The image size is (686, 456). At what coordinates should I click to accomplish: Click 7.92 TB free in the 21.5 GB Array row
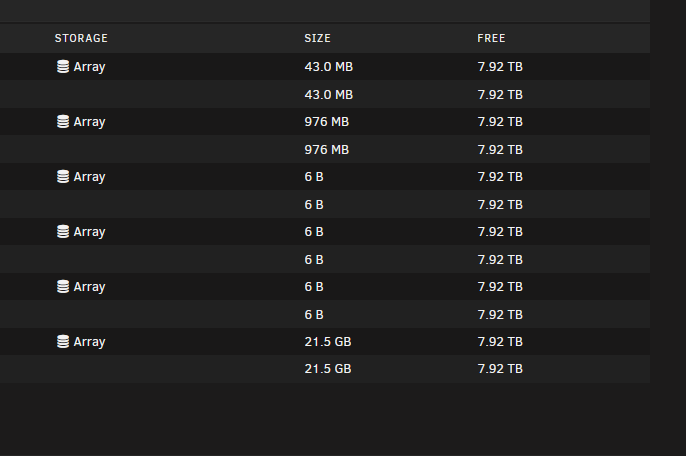[x=500, y=341]
